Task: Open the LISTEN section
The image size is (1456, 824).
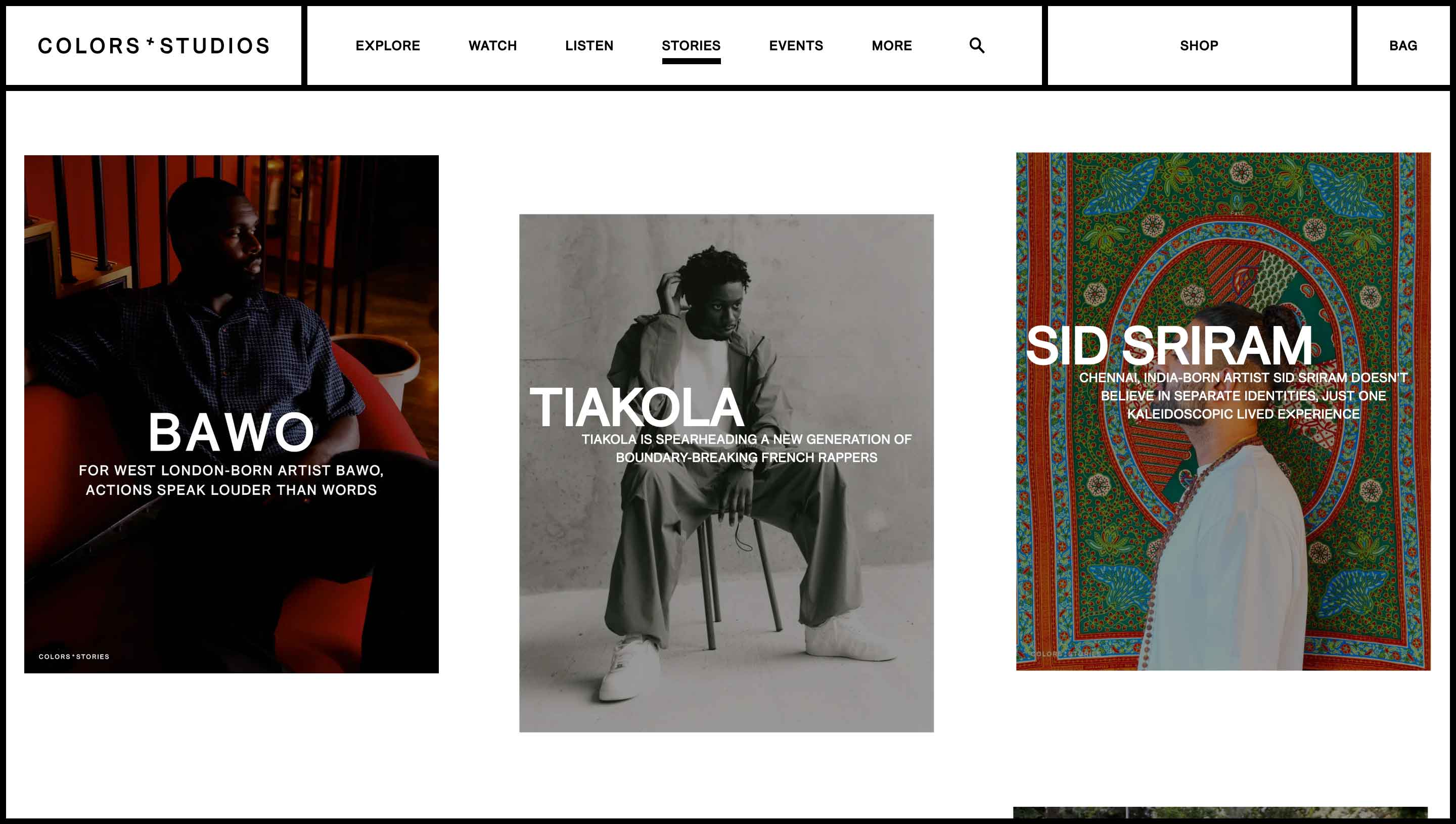Action: [x=589, y=45]
